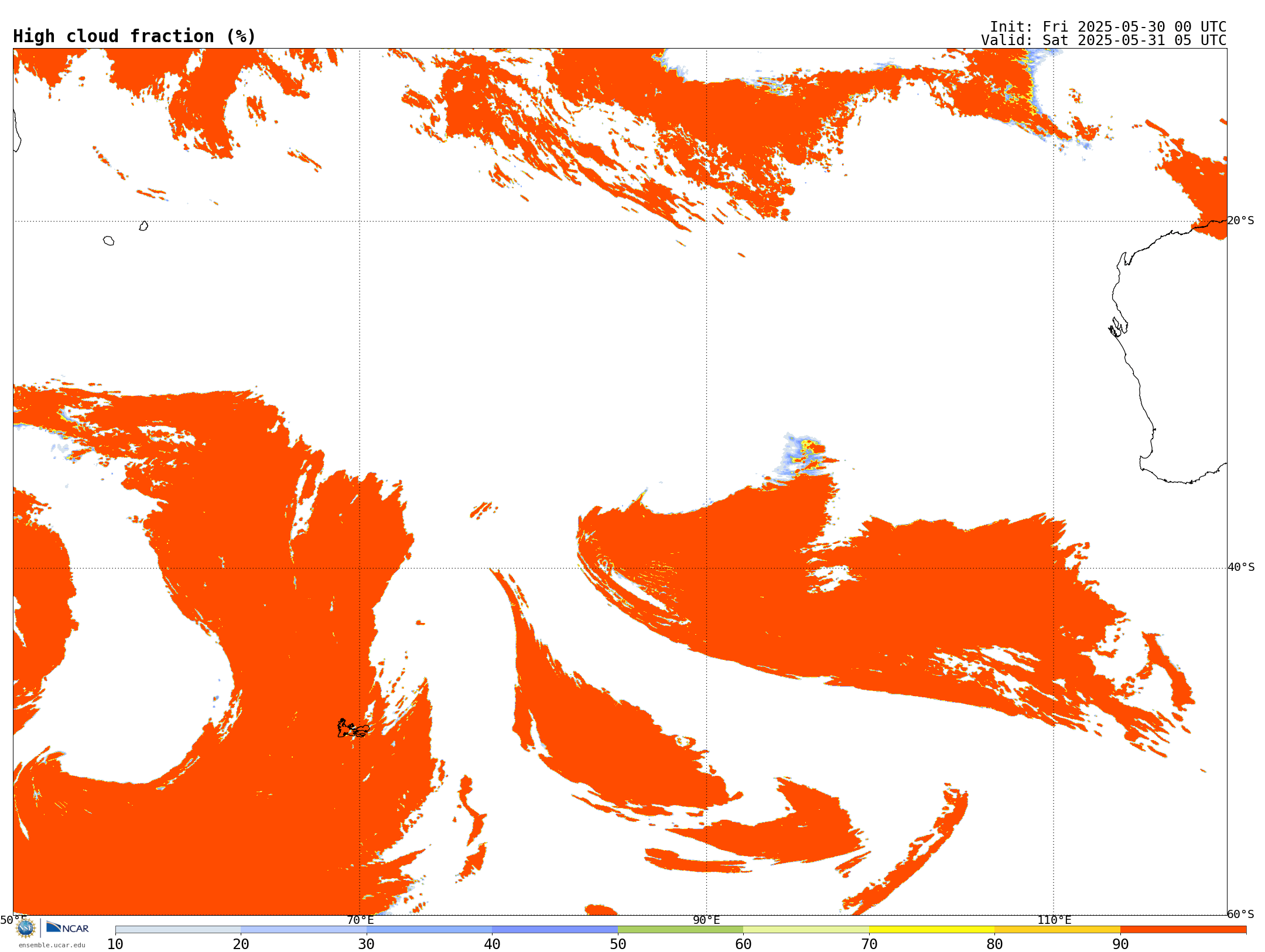The width and height of the screenshot is (1265, 952).
Task: Click the 40–50 periwinkle colorbar segment
Action: (555, 929)
